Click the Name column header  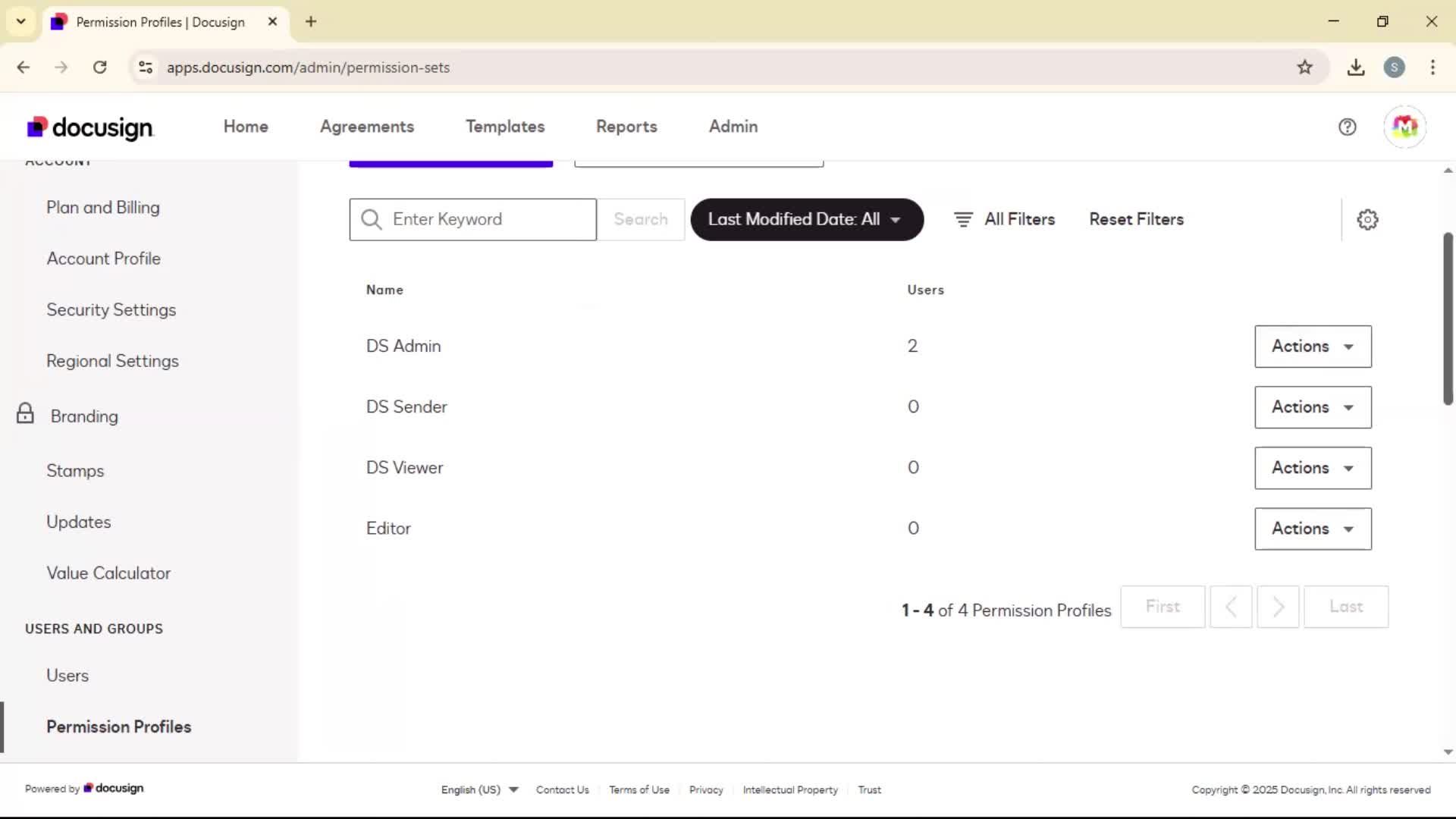tap(384, 290)
